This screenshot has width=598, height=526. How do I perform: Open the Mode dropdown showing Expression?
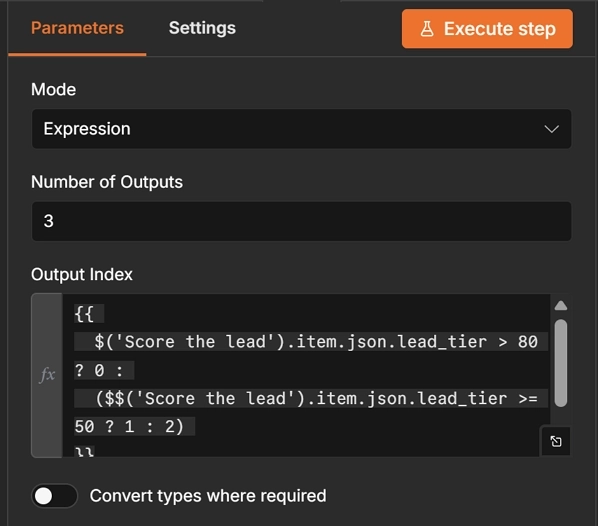tap(301, 129)
